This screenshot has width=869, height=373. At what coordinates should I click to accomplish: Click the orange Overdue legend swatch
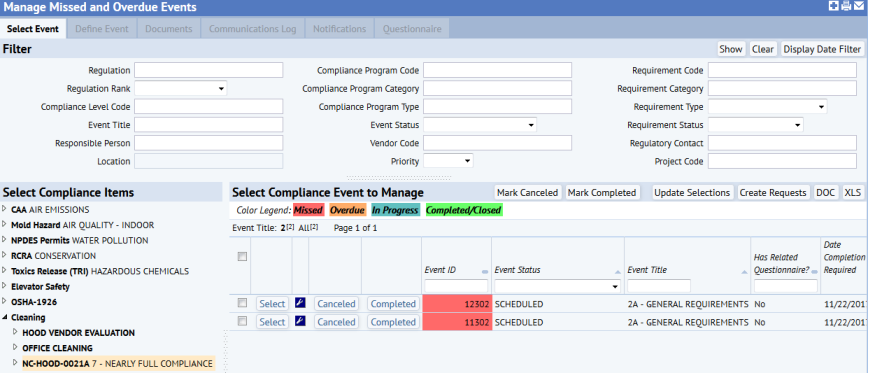coord(347,210)
